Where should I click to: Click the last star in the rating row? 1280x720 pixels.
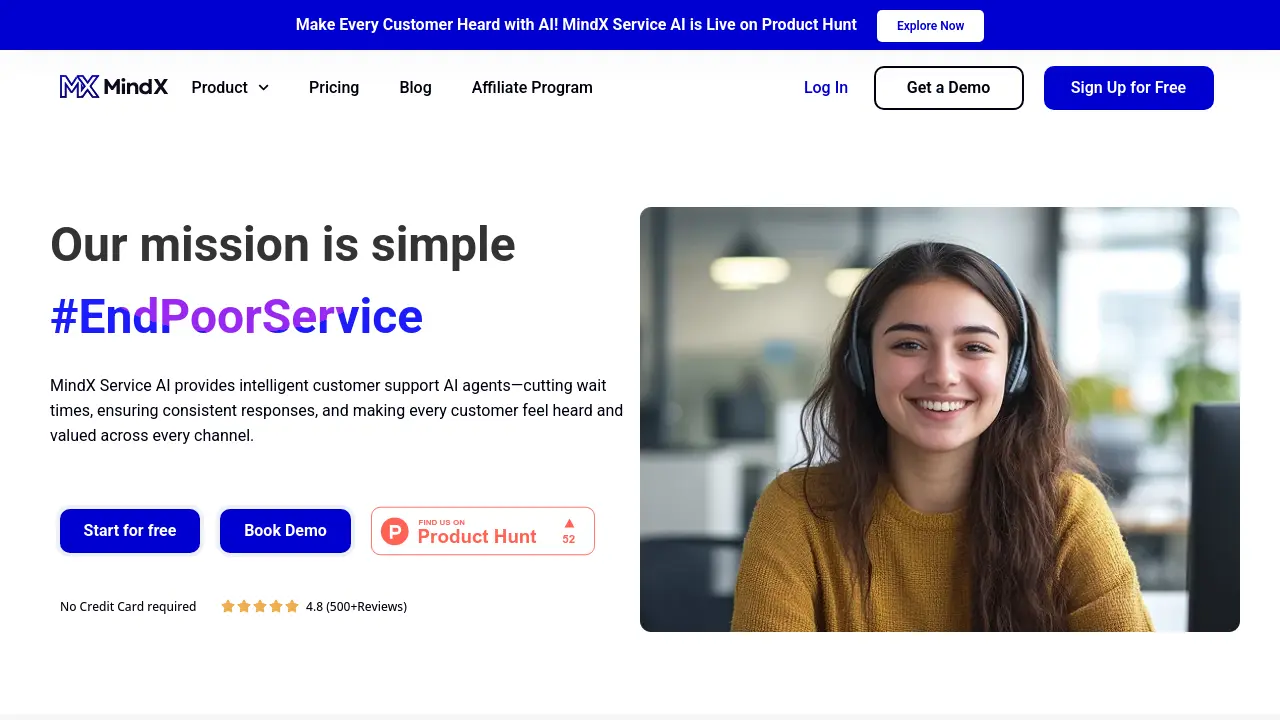[292, 606]
